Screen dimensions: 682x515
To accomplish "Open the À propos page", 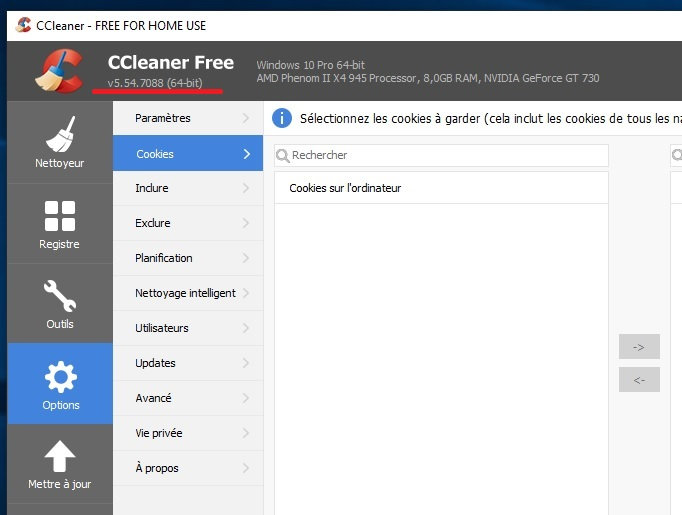I will tap(188, 468).
